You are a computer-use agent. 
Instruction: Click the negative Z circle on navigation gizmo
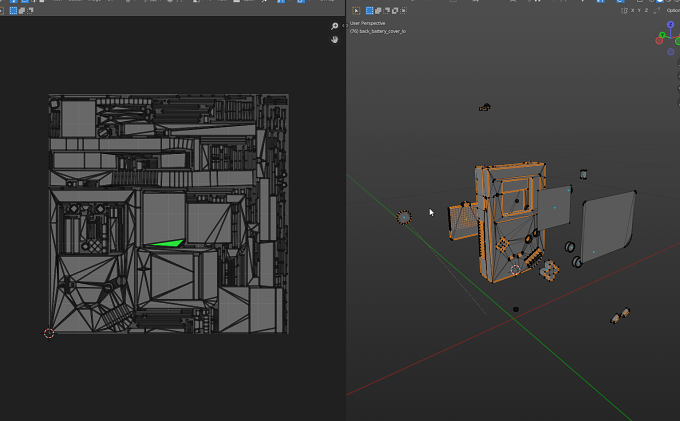pos(670,52)
